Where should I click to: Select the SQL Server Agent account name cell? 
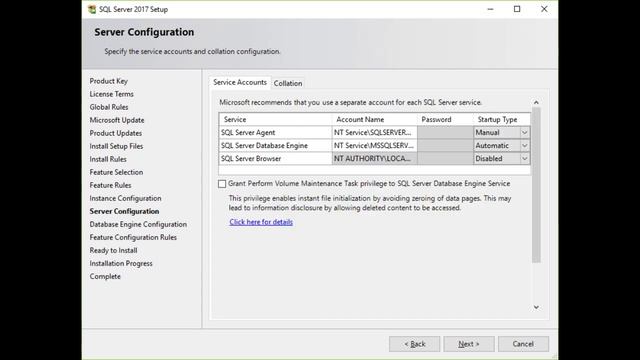click(374, 133)
